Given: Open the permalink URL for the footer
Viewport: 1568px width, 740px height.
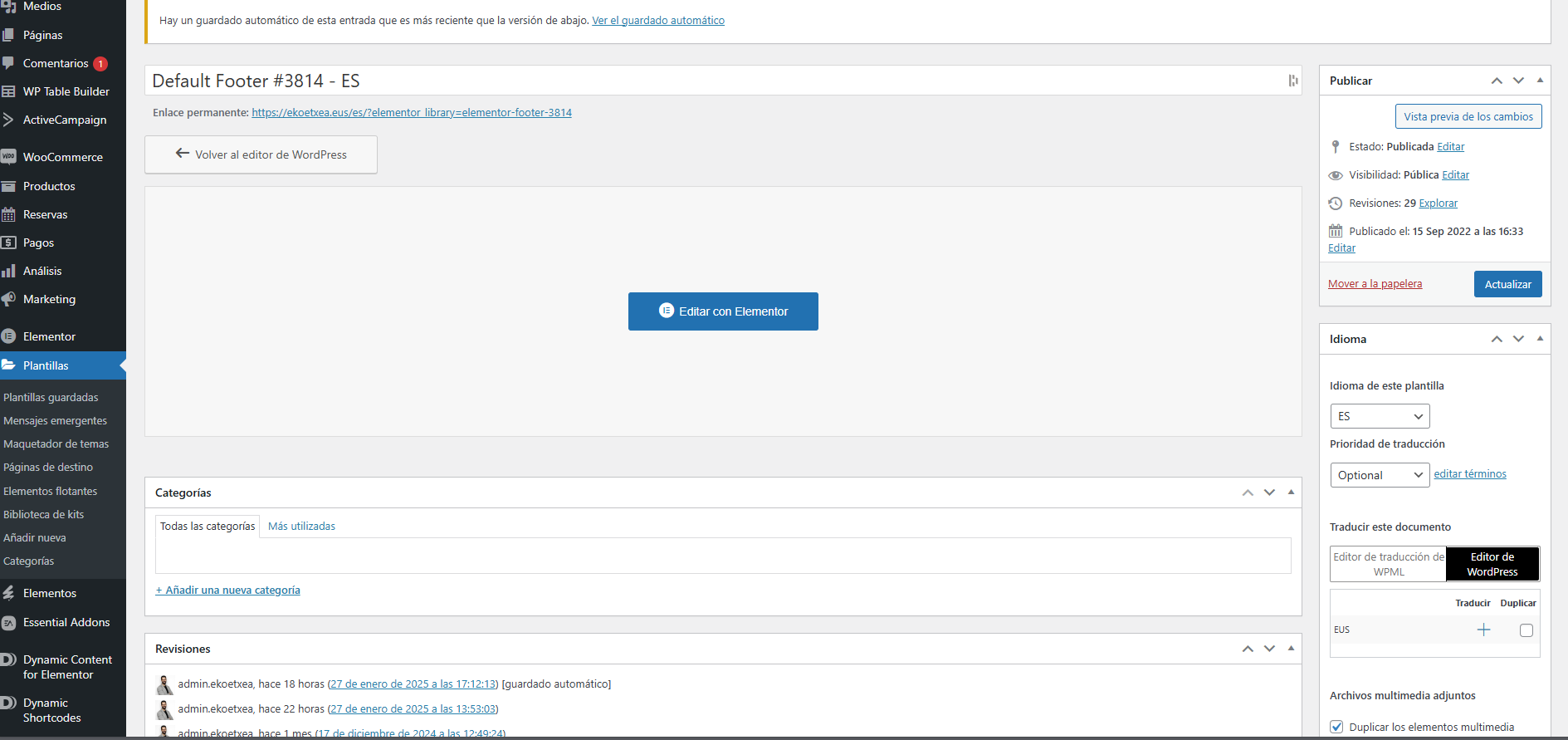Looking at the screenshot, I should coord(412,113).
